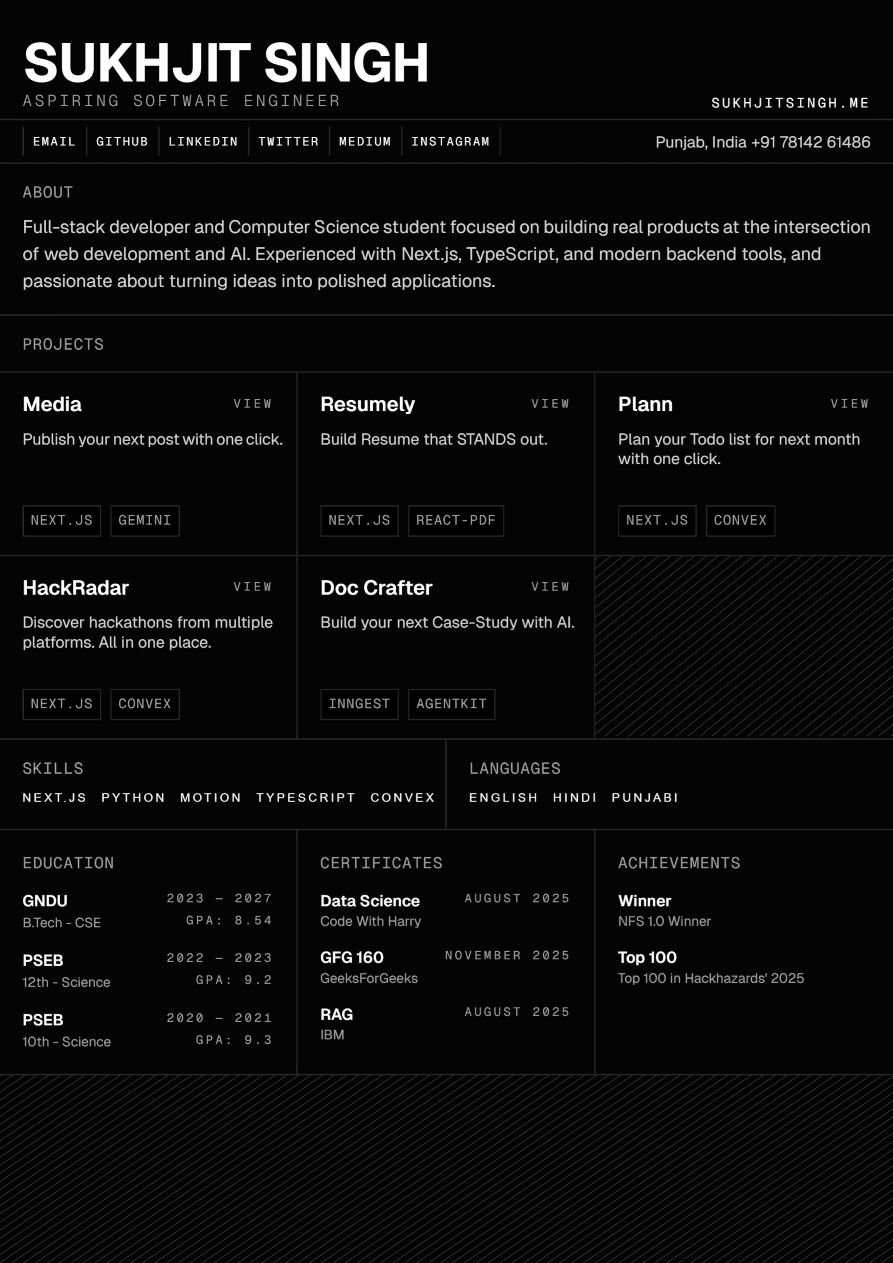Select the REACT-PDF tag under Resumely
This screenshot has width=893, height=1263.
(456, 521)
